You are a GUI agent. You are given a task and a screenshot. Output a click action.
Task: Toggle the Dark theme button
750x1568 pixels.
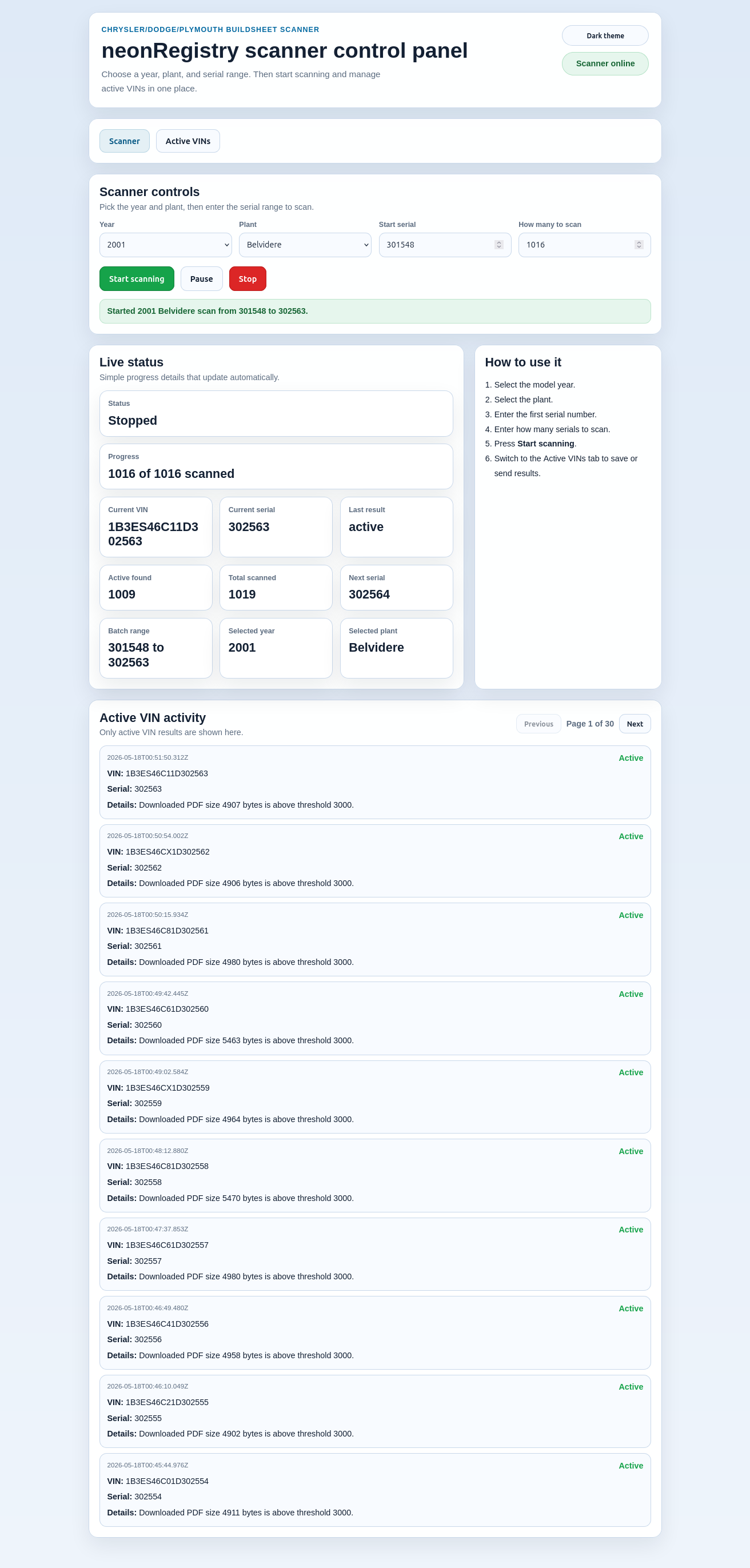pyautogui.click(x=604, y=35)
